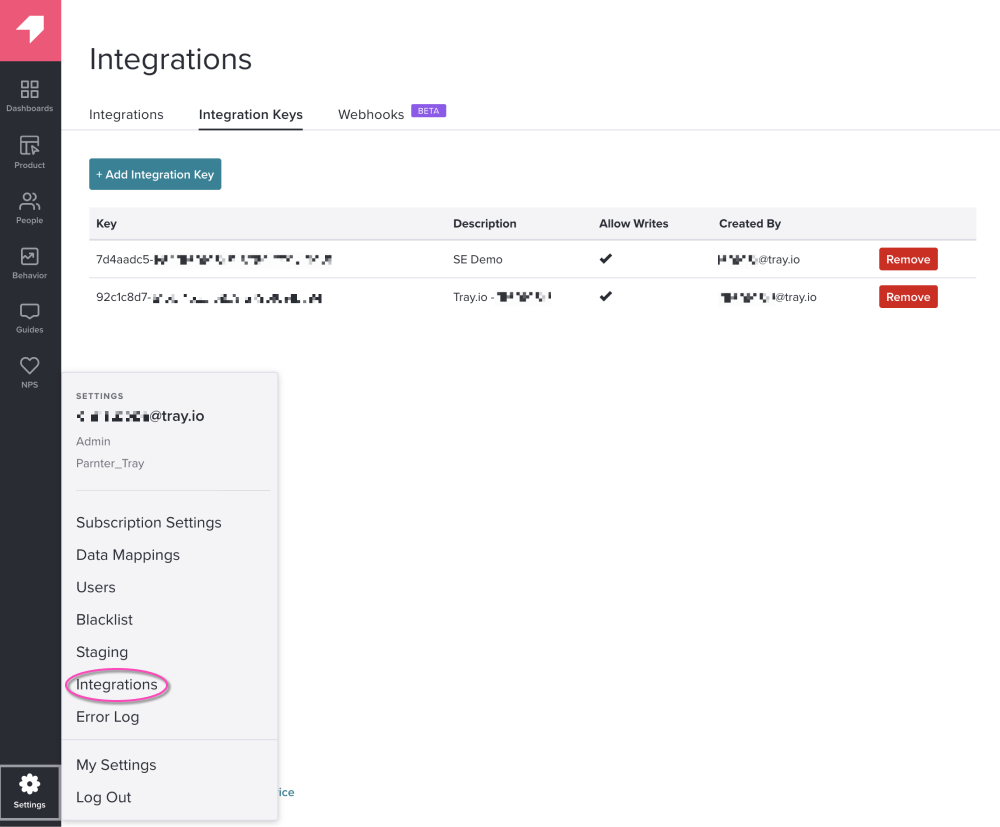Select the NPS heart icon

(29, 366)
